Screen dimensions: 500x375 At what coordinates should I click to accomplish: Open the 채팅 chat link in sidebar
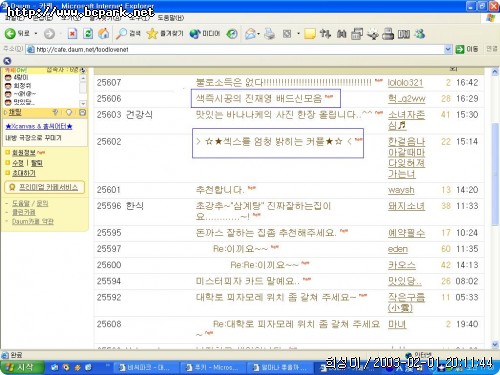pos(15,112)
